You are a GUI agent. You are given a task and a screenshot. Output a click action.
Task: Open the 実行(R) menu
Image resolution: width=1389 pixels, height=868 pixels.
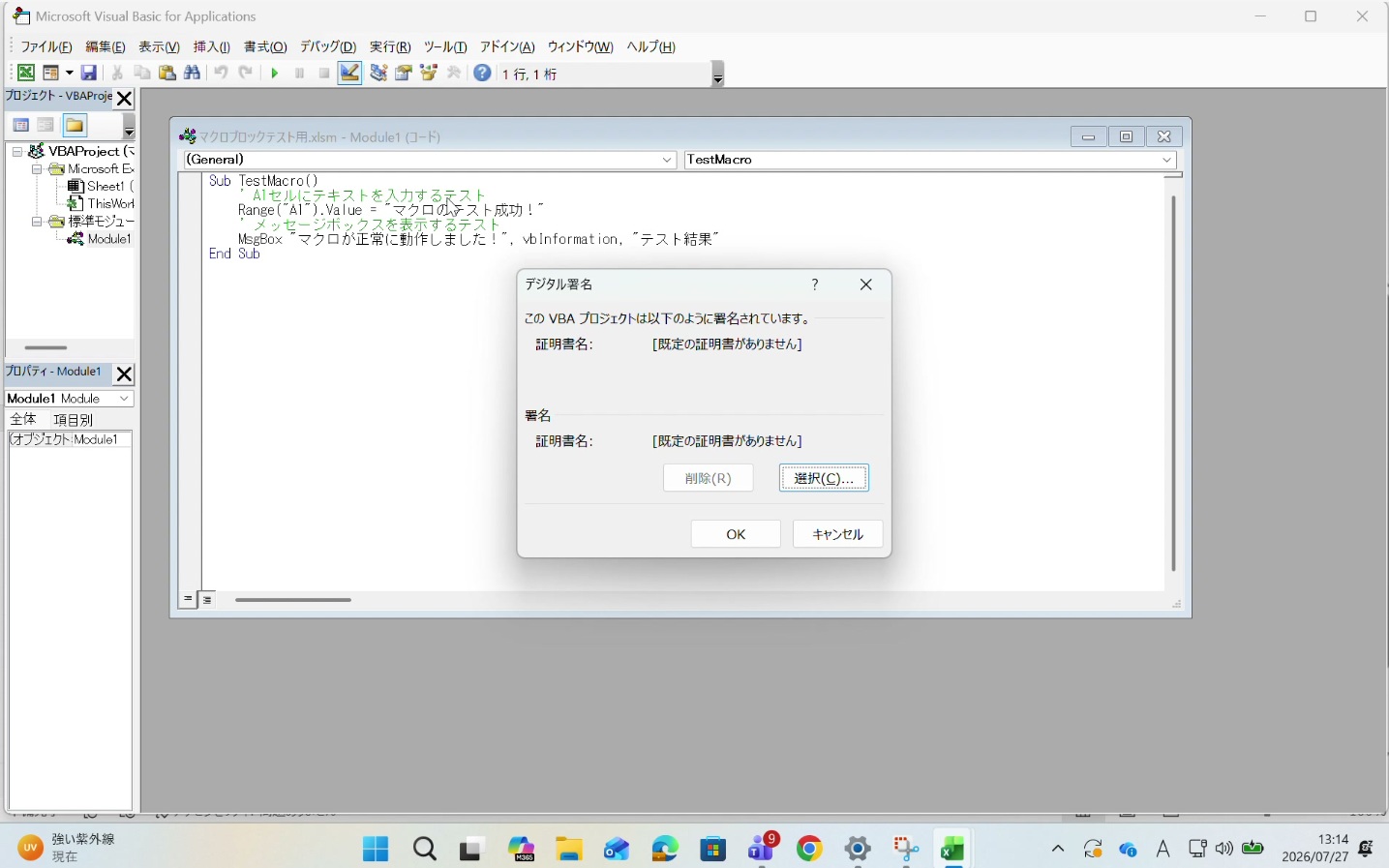click(x=390, y=46)
